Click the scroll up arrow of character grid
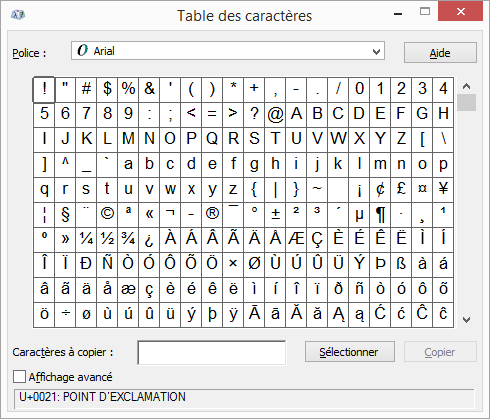 click(x=466, y=86)
